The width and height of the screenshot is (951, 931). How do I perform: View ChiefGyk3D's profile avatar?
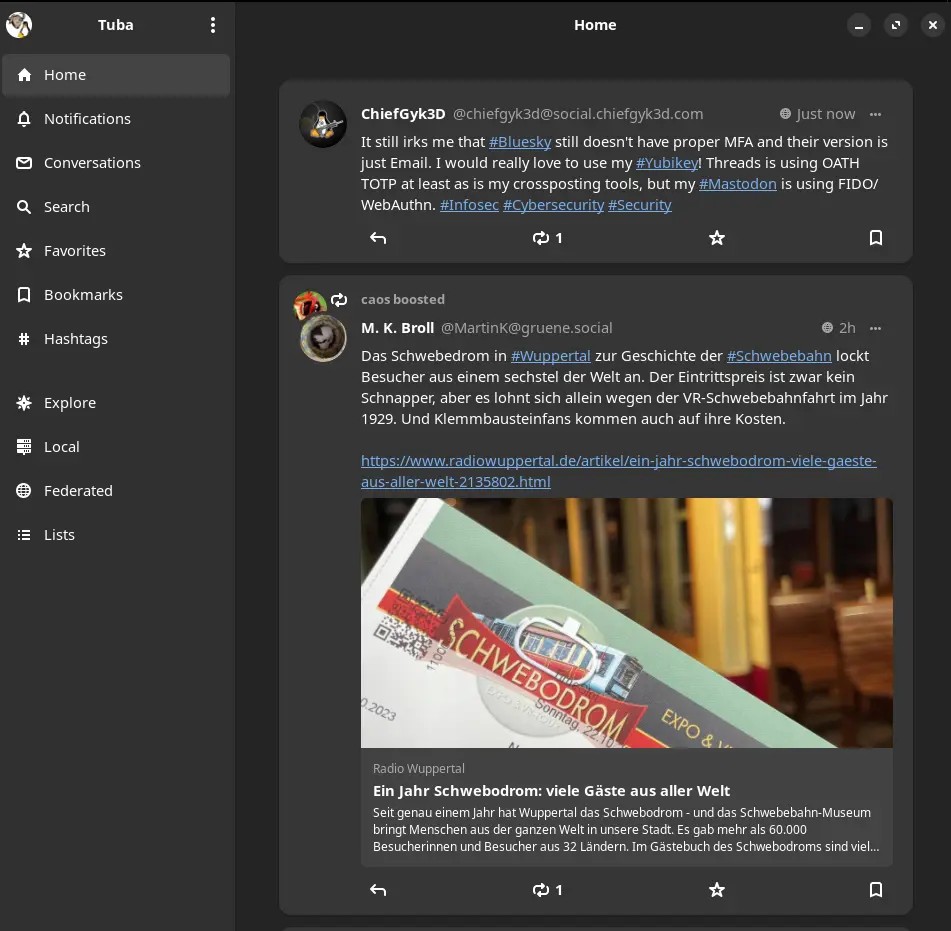(x=323, y=124)
